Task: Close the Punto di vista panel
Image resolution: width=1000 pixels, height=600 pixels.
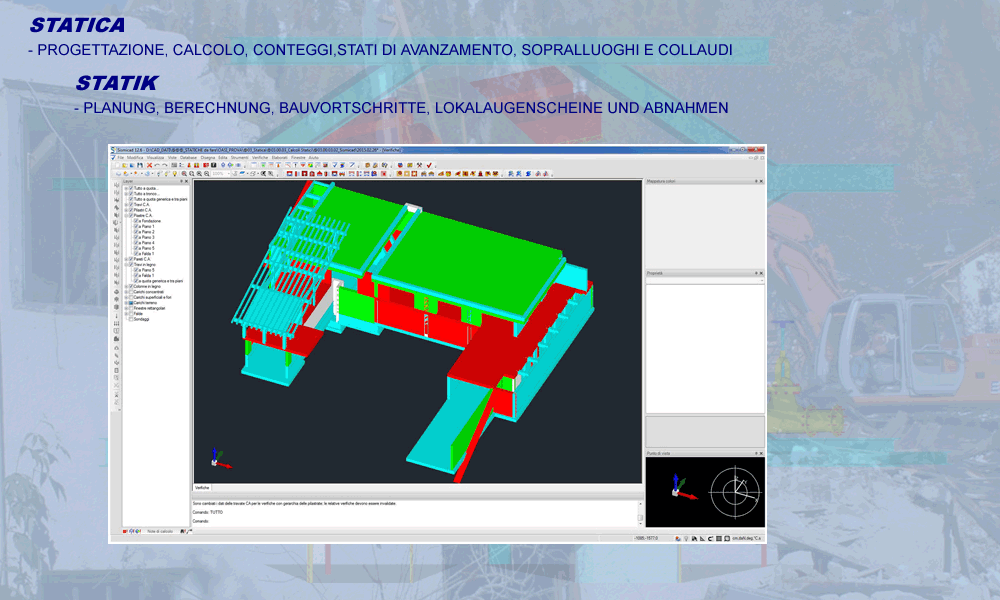Action: click(761, 453)
